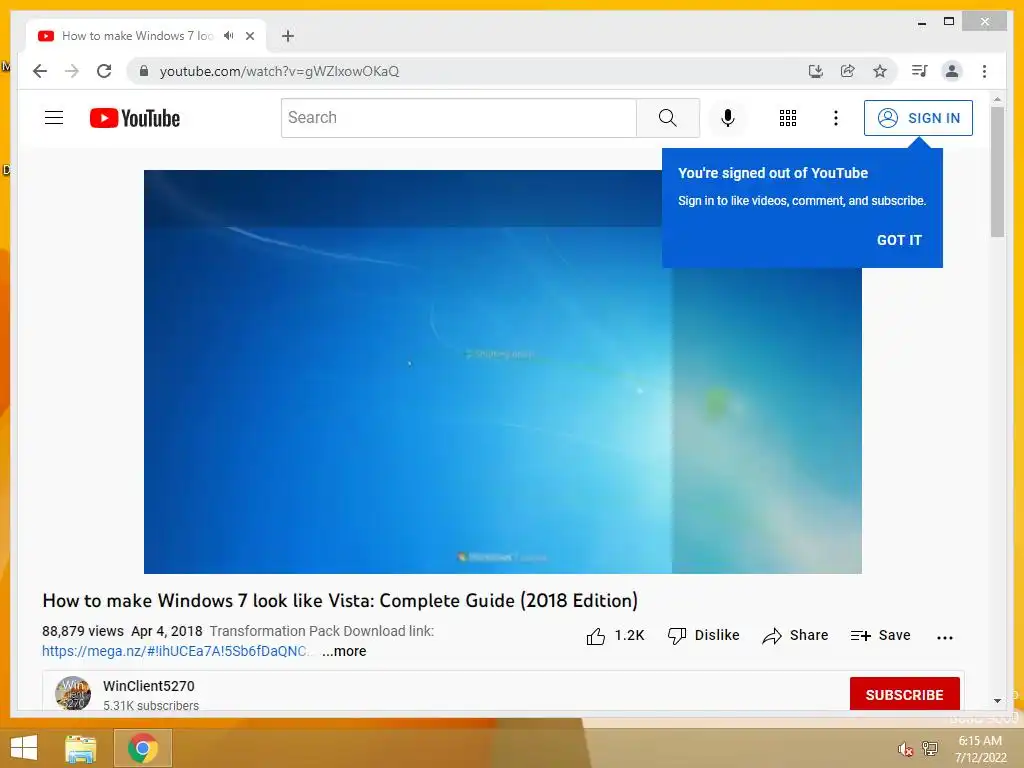1024x768 pixels.
Task: Click the vertical scrollbar thumb
Action: (x=997, y=172)
